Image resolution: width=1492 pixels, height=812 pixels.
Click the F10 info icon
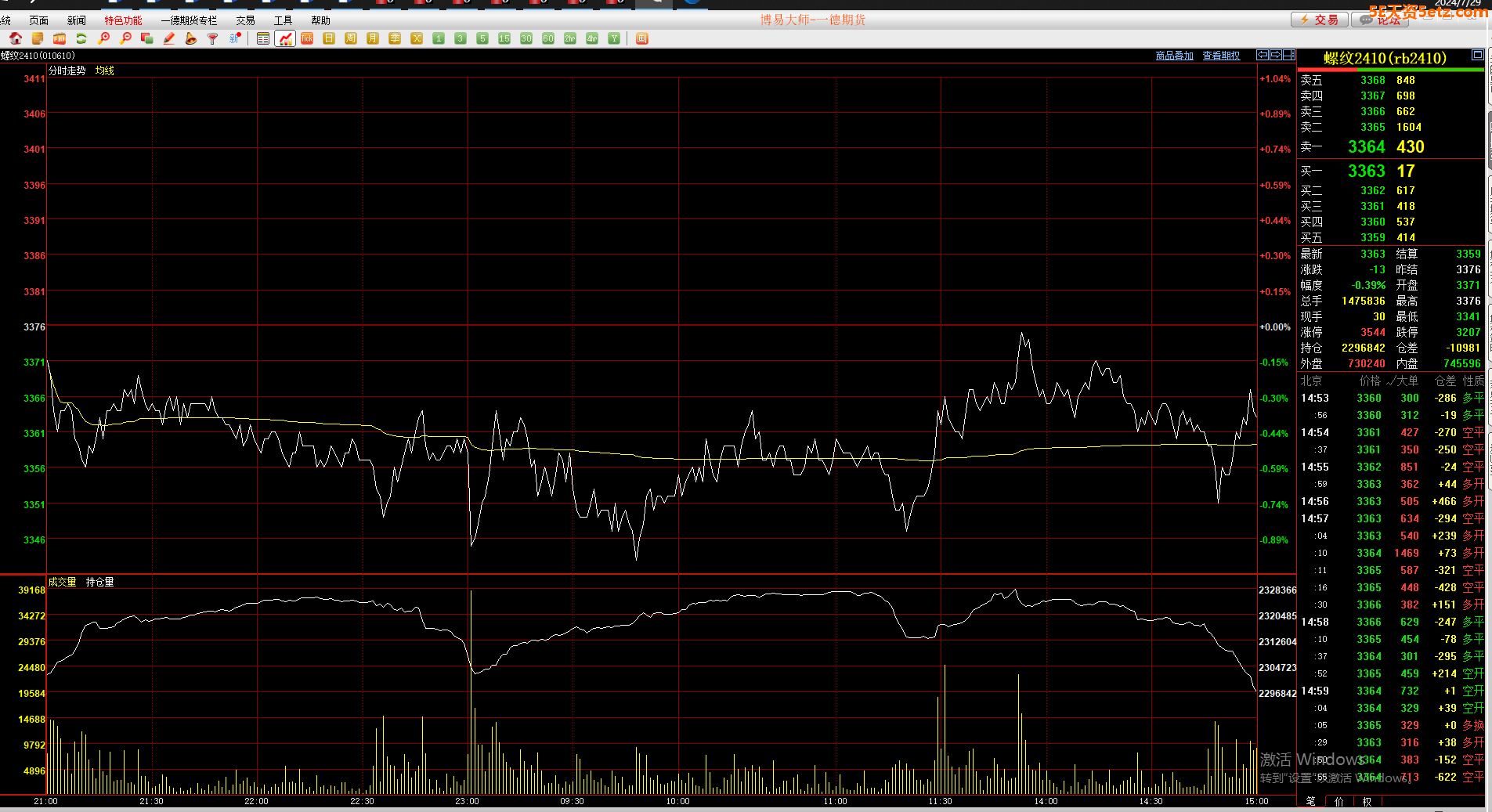[60, 38]
